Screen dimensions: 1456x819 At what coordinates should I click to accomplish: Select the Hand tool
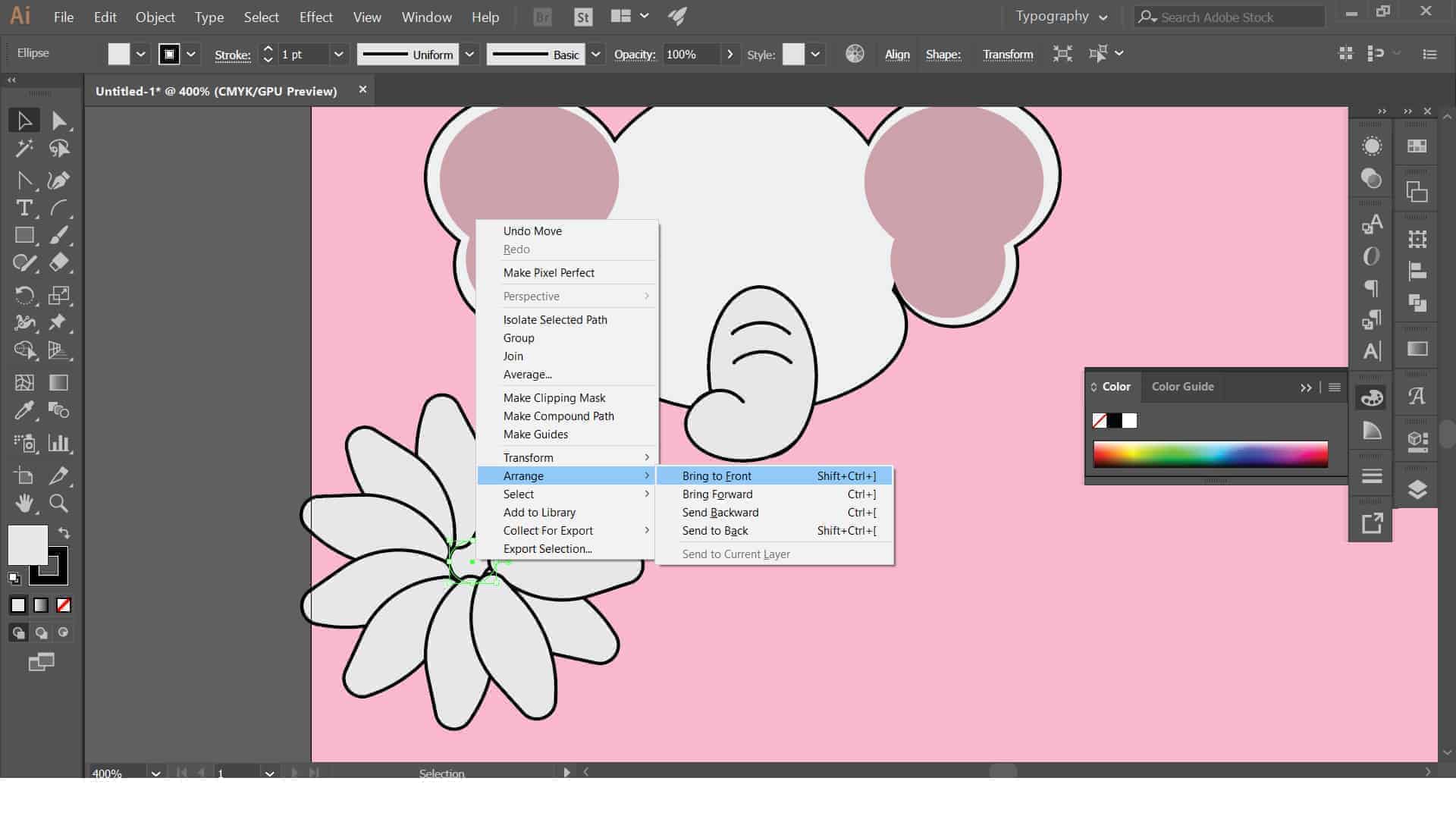pos(24,503)
